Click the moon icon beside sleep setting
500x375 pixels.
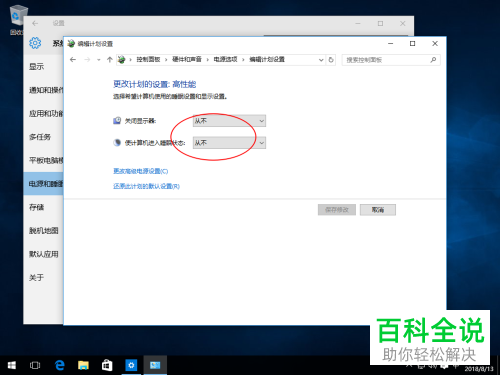pyautogui.click(x=117, y=143)
